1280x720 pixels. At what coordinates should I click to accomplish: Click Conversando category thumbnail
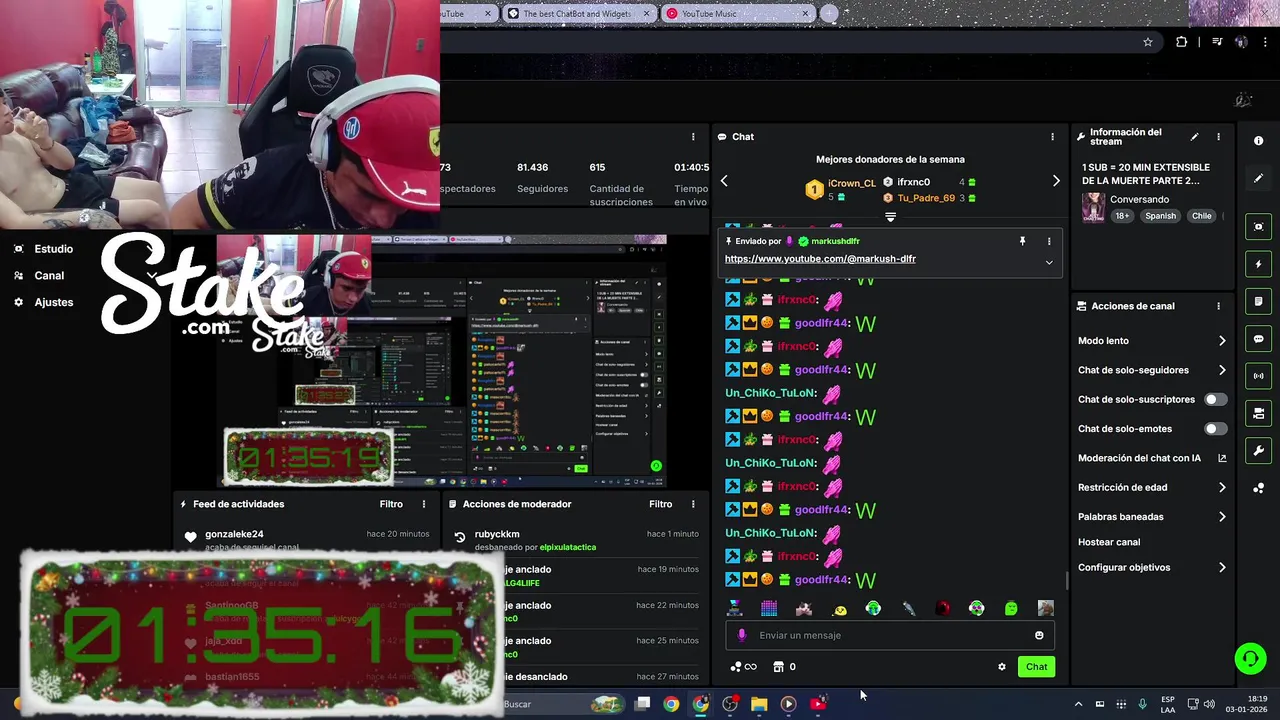(1093, 208)
